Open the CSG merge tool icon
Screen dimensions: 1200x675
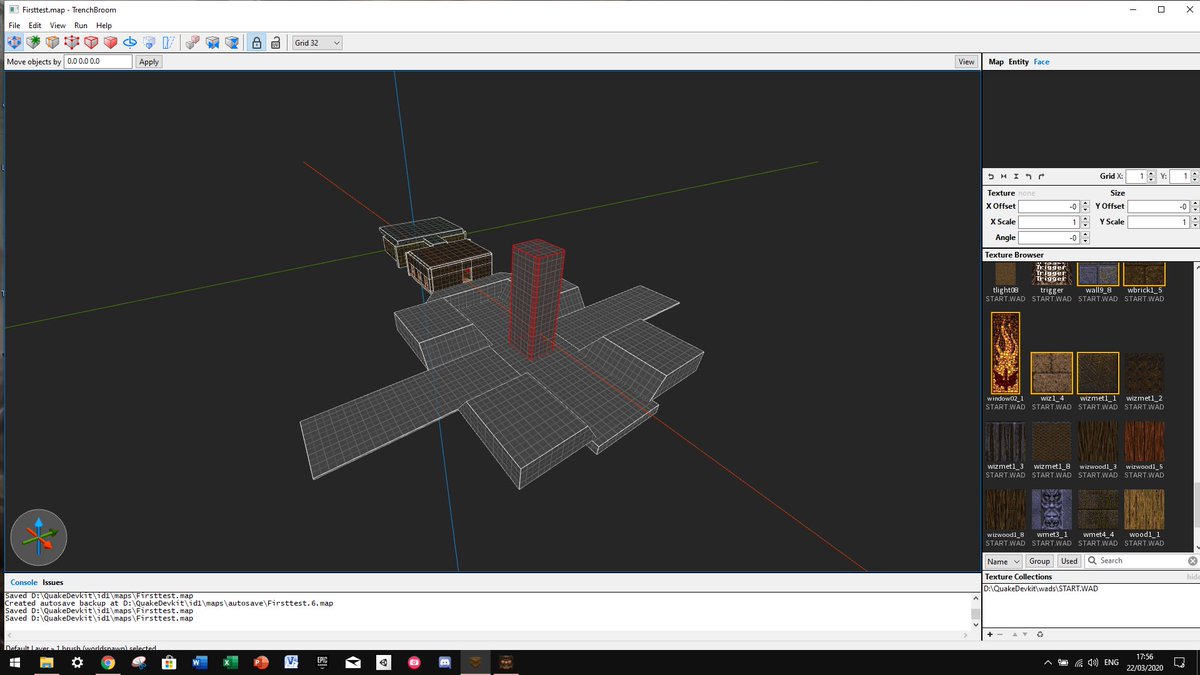coord(90,42)
